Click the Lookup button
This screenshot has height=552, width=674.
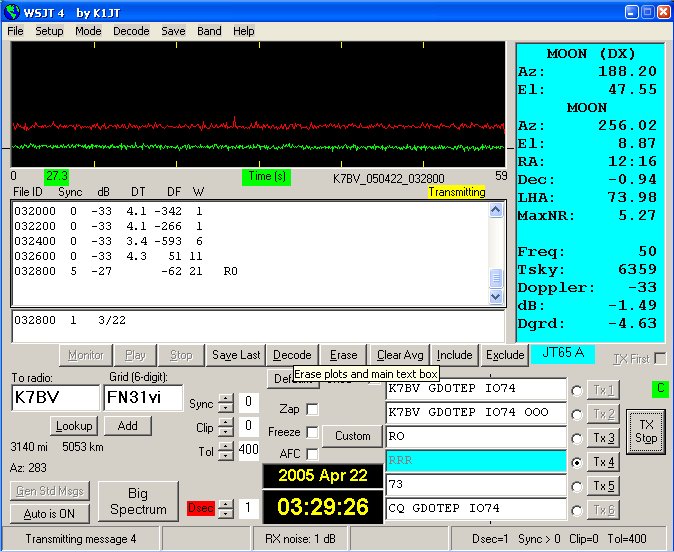[x=73, y=426]
